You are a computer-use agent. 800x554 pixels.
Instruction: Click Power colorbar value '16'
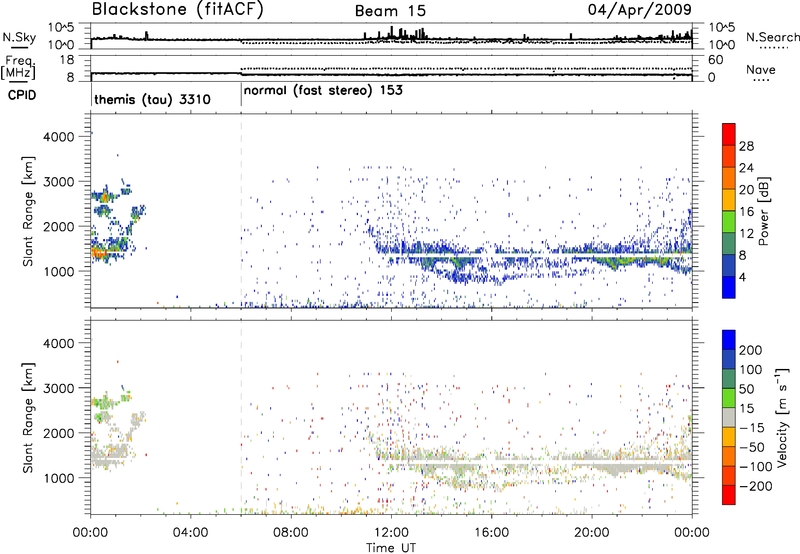[x=746, y=212]
